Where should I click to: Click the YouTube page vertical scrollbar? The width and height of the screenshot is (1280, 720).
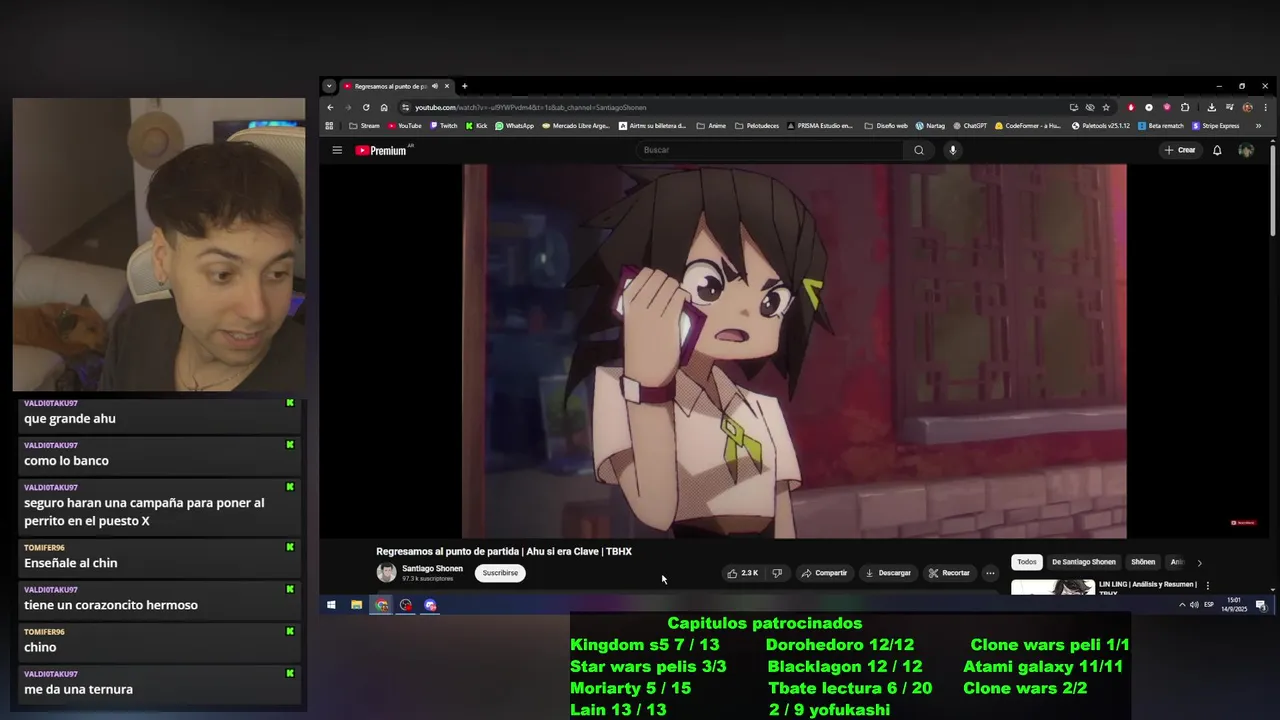(x=1273, y=190)
